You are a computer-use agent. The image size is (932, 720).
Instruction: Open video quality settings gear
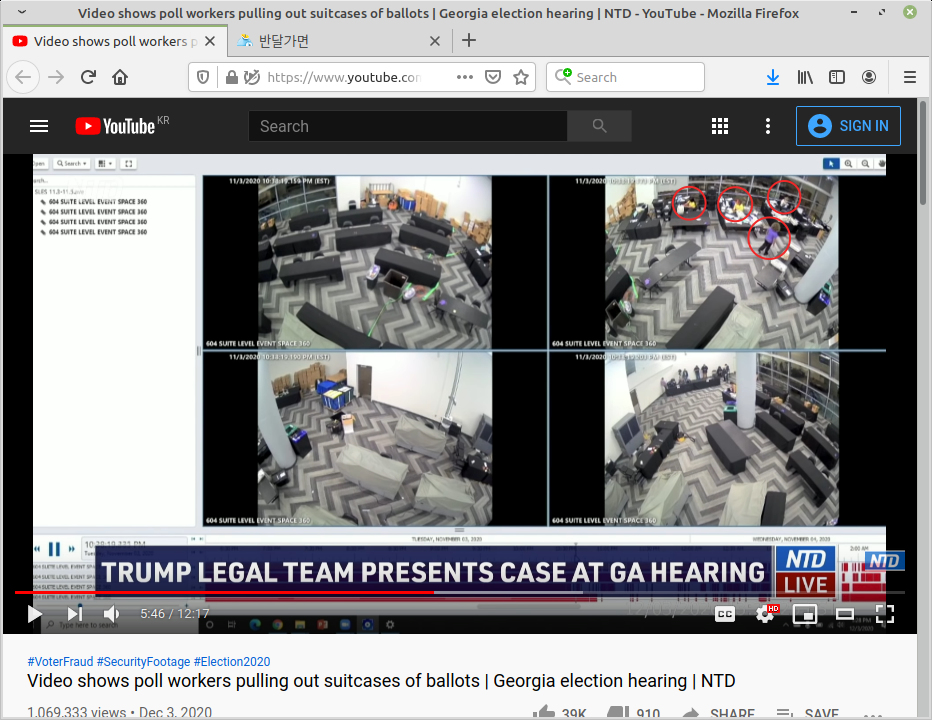[x=765, y=614]
